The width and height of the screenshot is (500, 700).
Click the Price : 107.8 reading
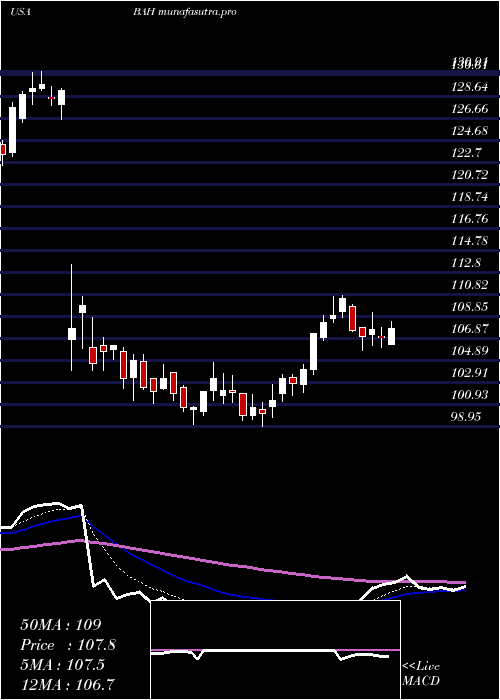68,645
